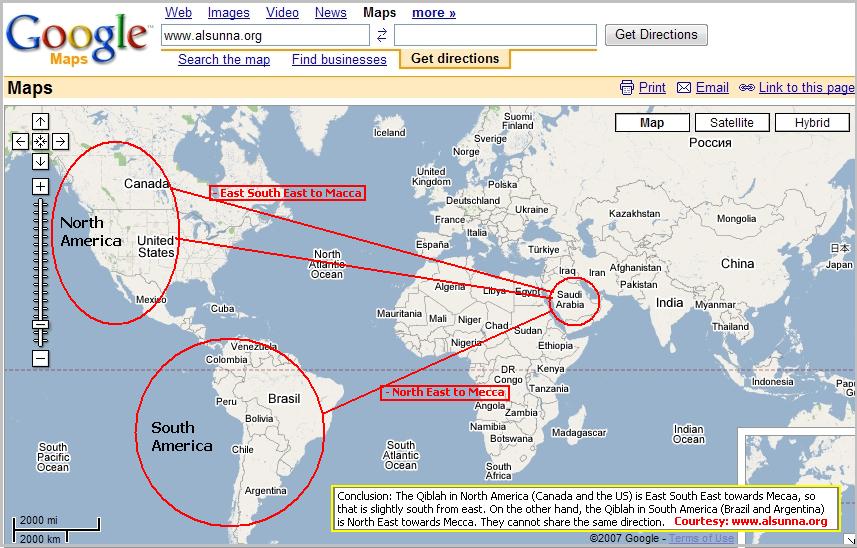Click the Canada label on map
The width and height of the screenshot is (857, 548).
tap(146, 184)
